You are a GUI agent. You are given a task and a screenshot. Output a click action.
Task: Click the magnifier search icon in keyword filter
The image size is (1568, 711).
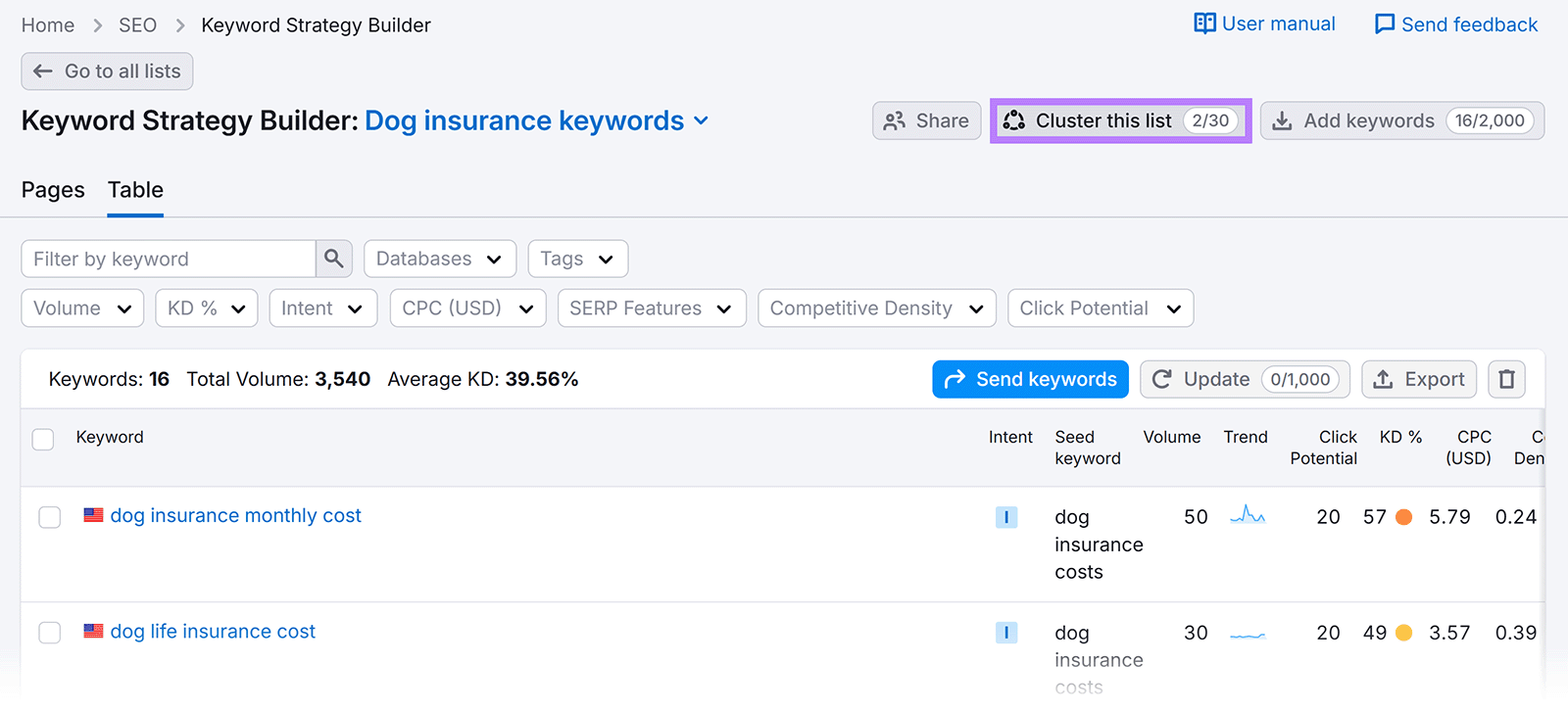tap(333, 259)
